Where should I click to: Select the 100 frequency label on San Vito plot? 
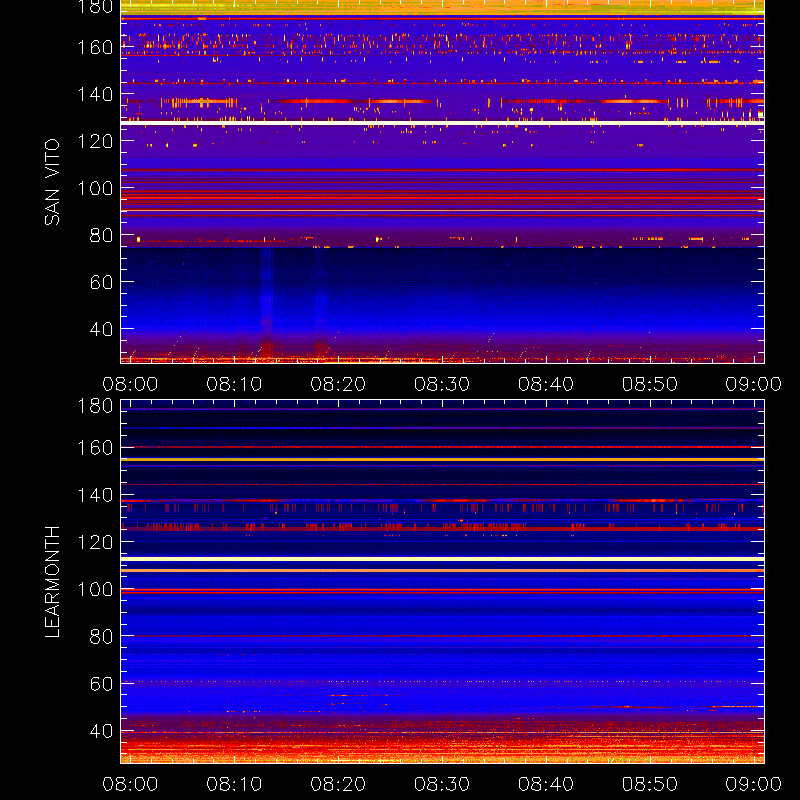[95, 188]
